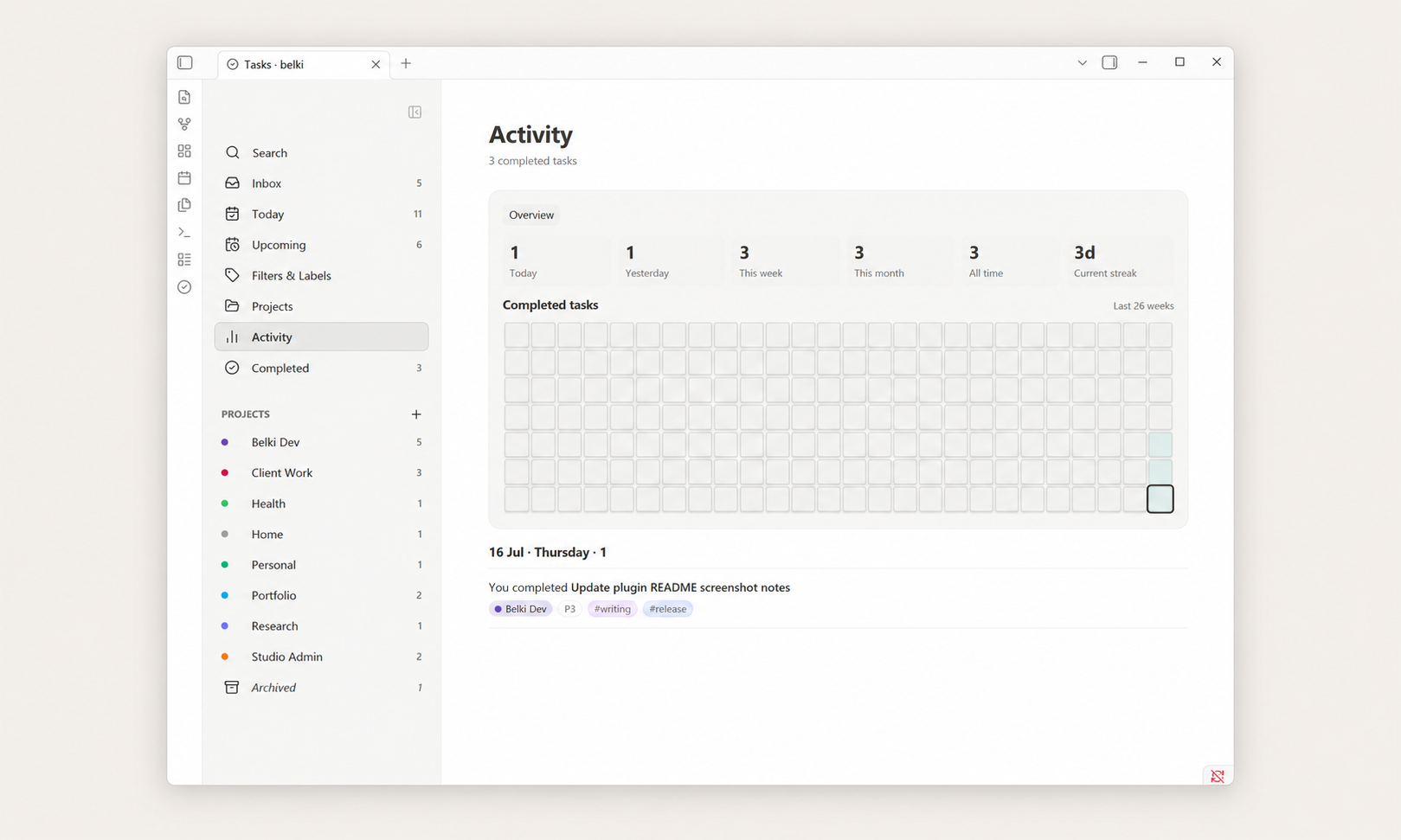Click the Last 26 weeks label
This screenshot has height=840, width=1401.
[x=1143, y=306]
